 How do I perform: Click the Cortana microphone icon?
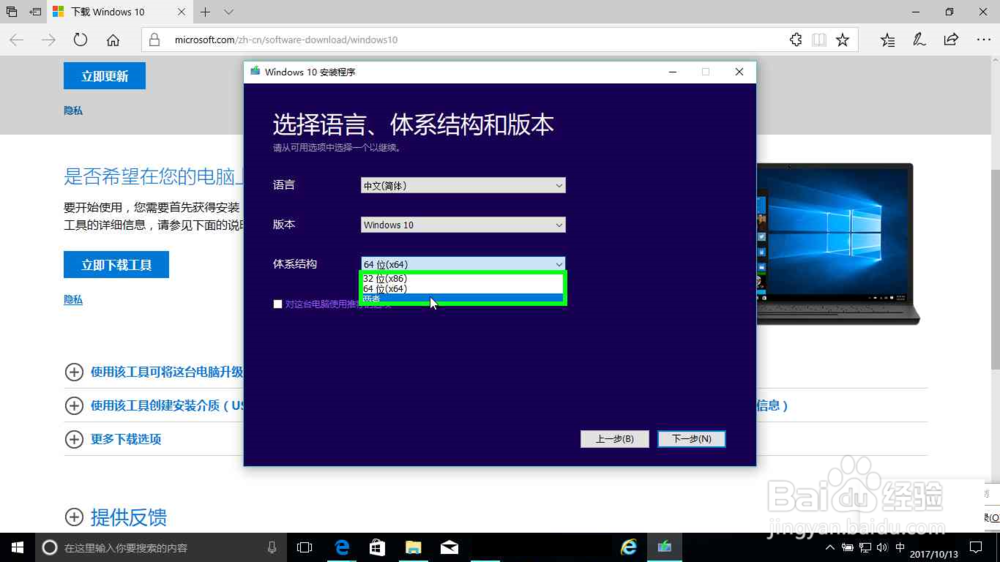(272, 547)
